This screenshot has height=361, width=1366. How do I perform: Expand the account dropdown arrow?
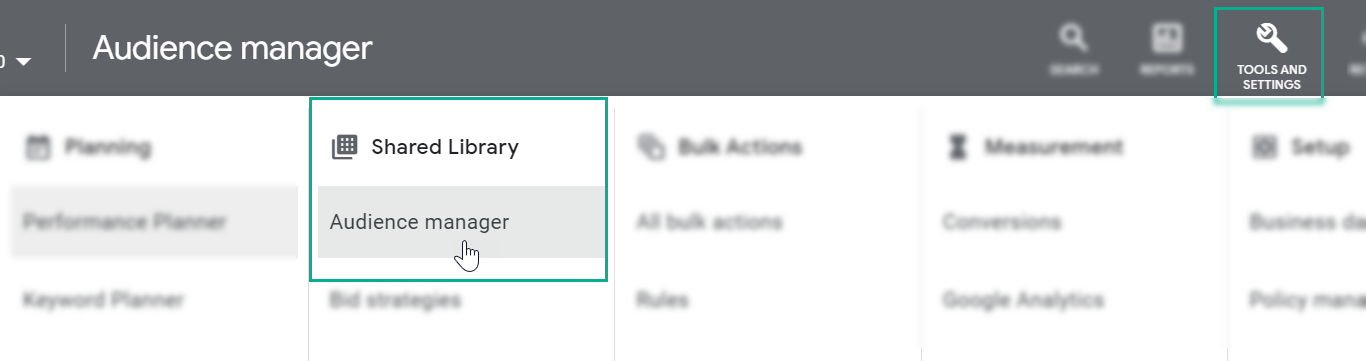tap(23, 62)
